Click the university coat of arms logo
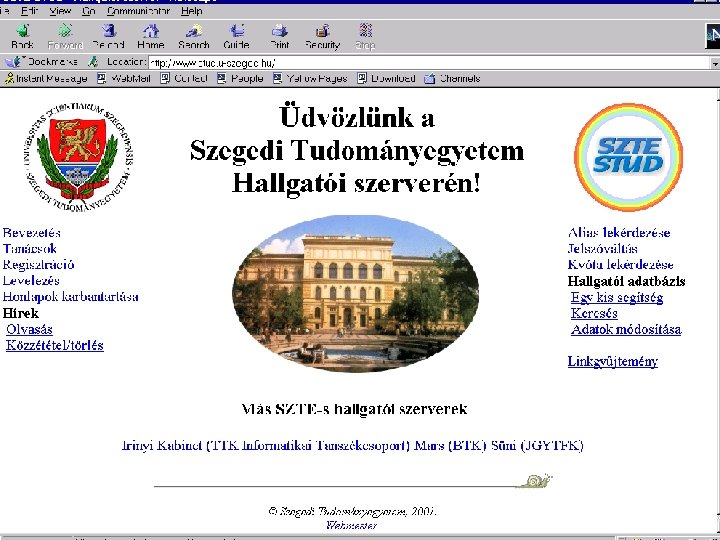This screenshot has width=720, height=540. pyautogui.click(x=78, y=157)
